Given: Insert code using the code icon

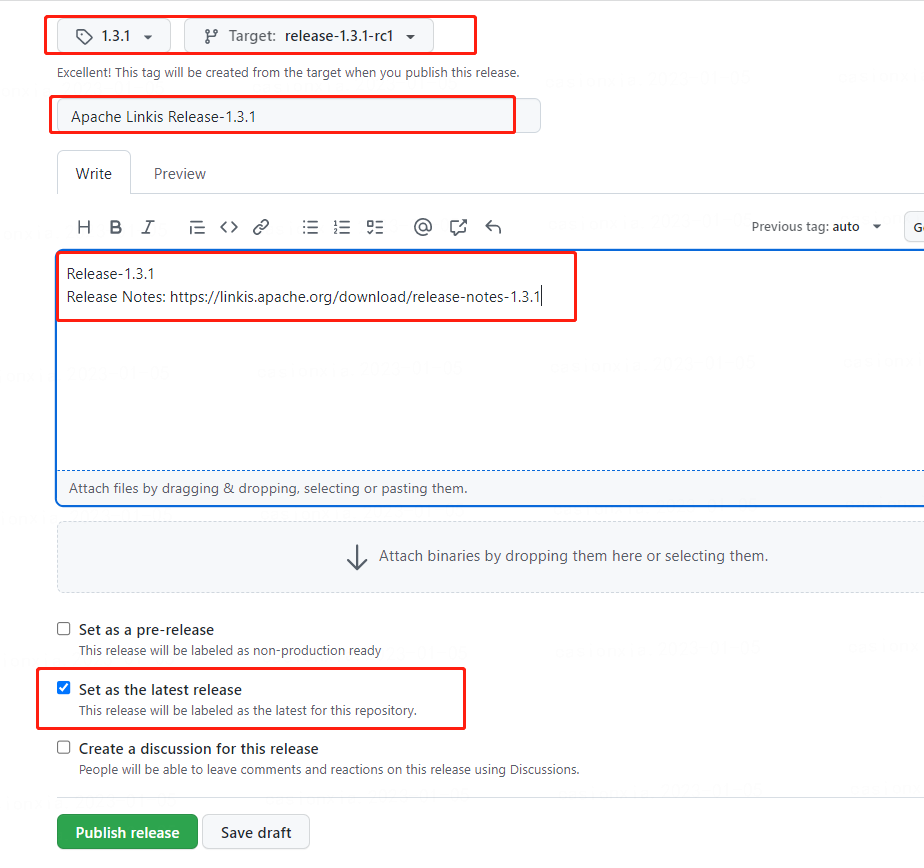Looking at the screenshot, I should coord(229,227).
